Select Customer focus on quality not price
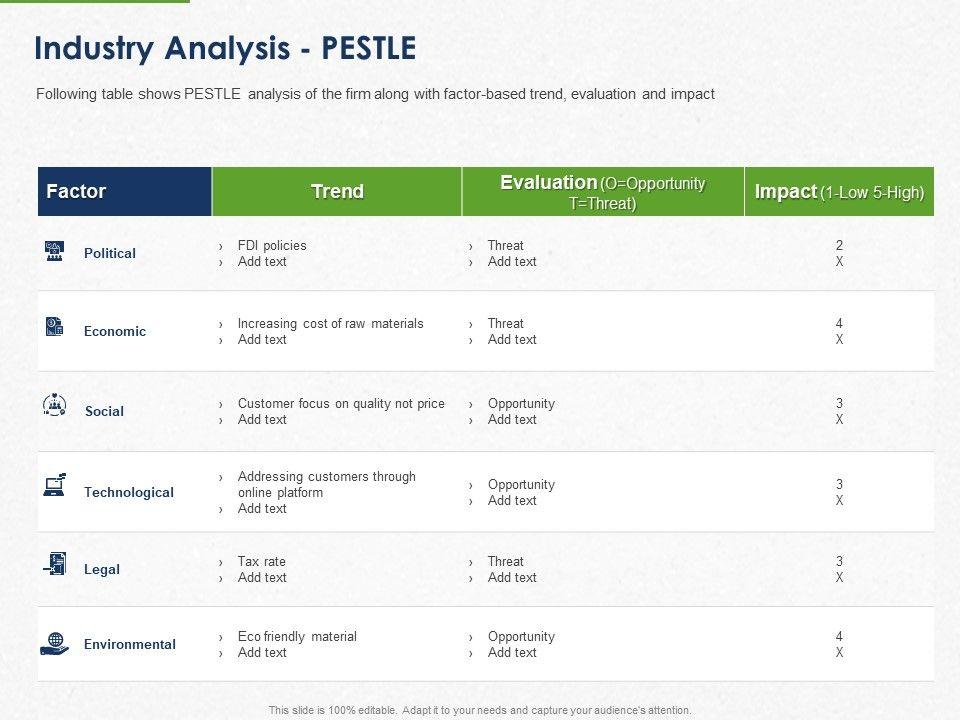This screenshot has width=960, height=720. pos(341,403)
